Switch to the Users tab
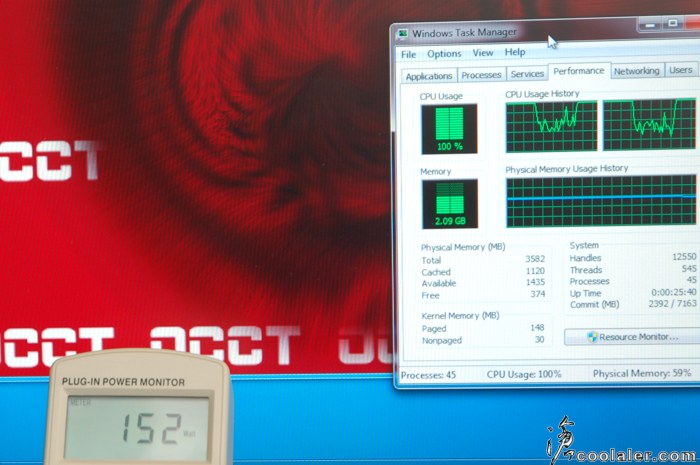 coord(681,70)
